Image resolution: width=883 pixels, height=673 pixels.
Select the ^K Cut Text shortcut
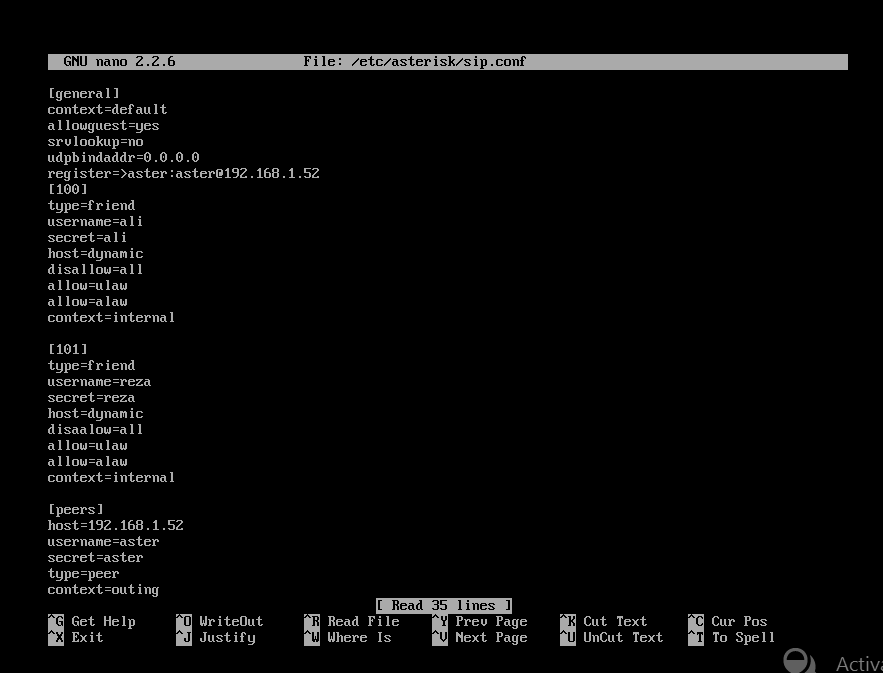[x=603, y=621]
